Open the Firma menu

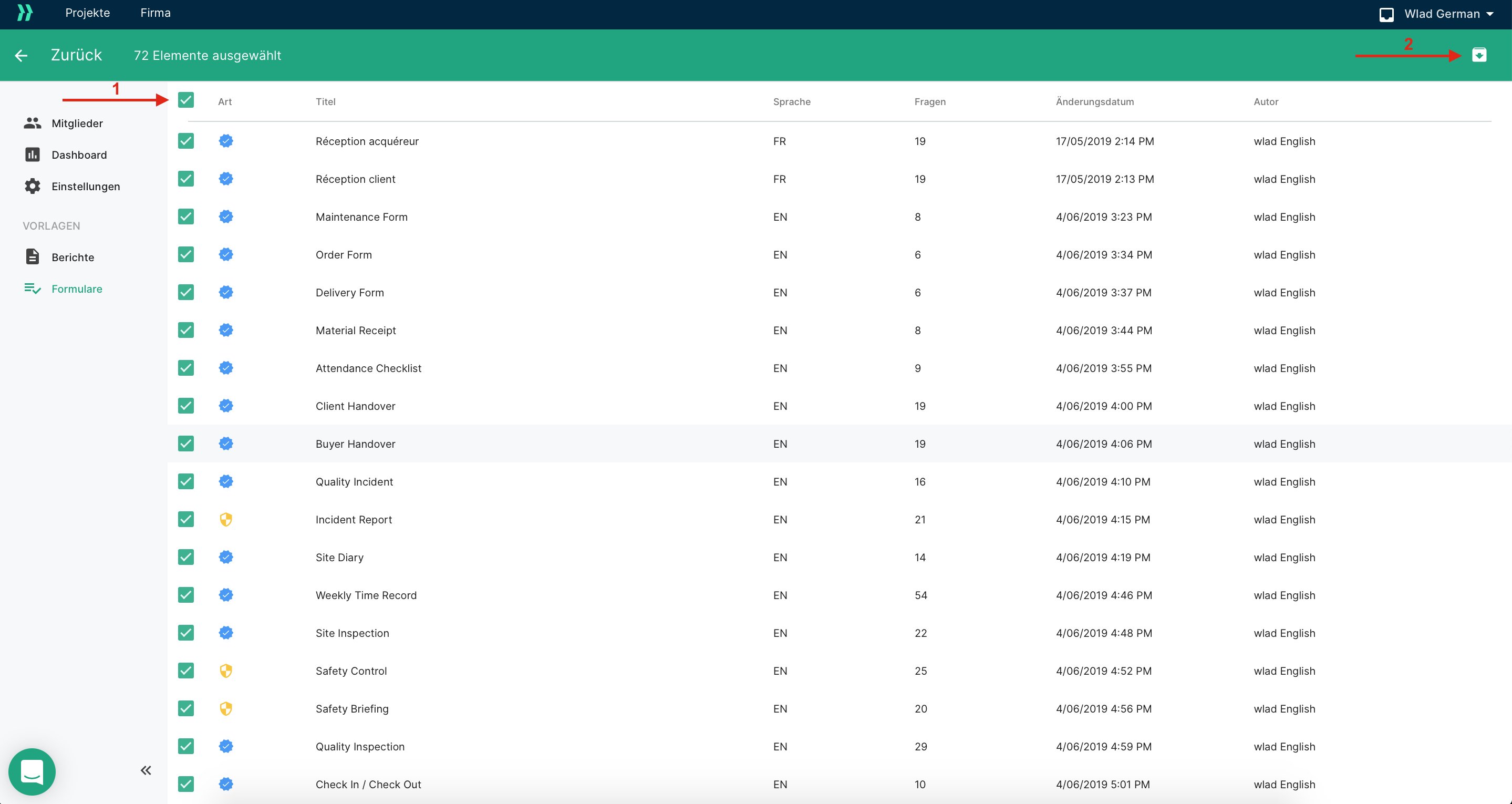(x=156, y=13)
